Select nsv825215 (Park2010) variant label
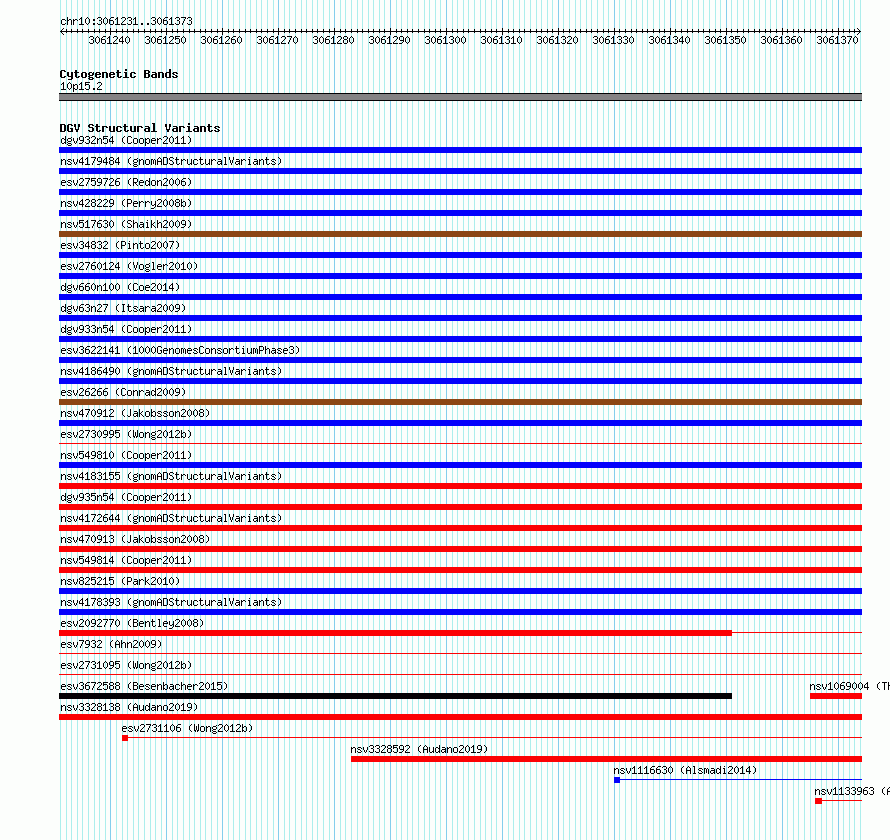890x840 pixels. (120, 581)
